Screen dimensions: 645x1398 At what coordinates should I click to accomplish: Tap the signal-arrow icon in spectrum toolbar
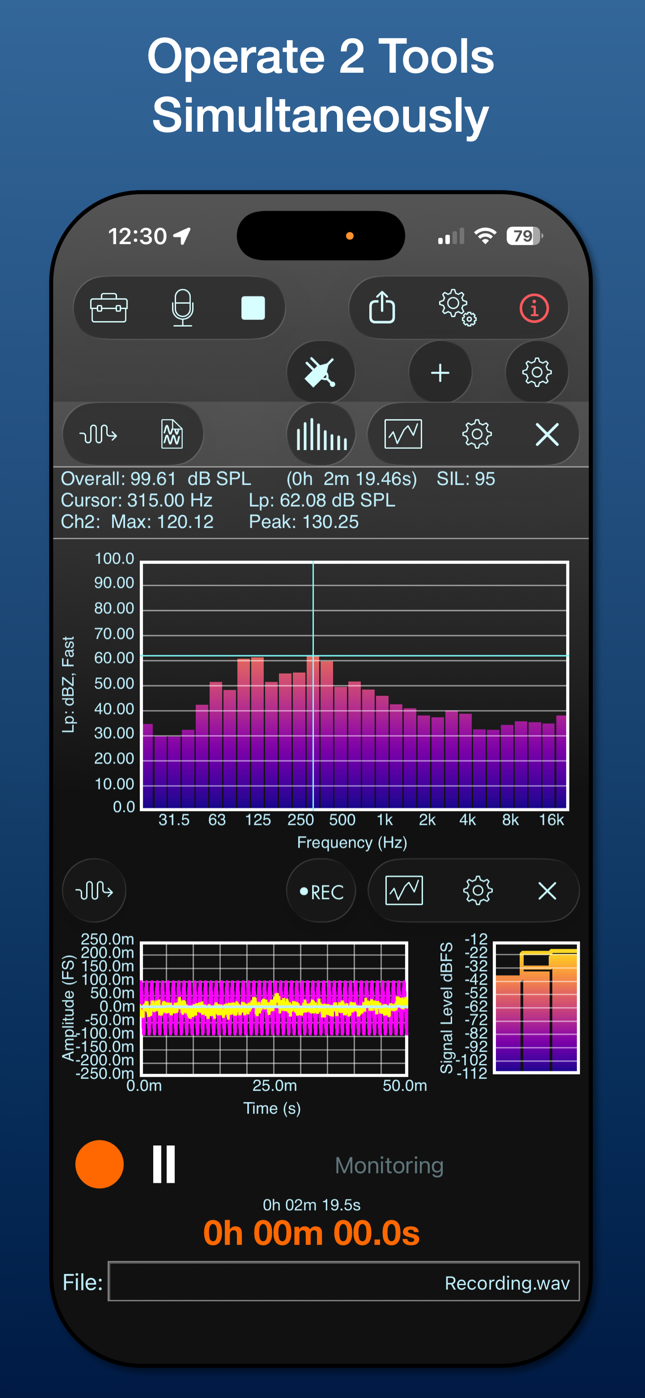[98, 434]
